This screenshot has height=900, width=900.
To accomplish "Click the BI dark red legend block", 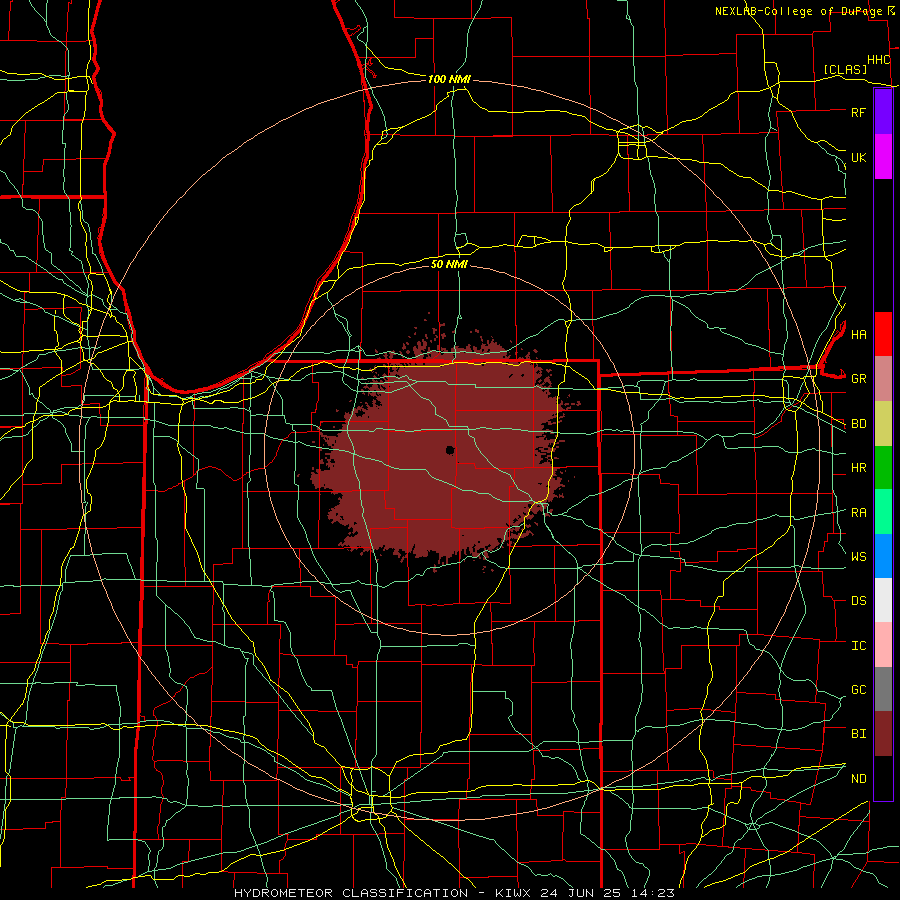I will (x=883, y=734).
